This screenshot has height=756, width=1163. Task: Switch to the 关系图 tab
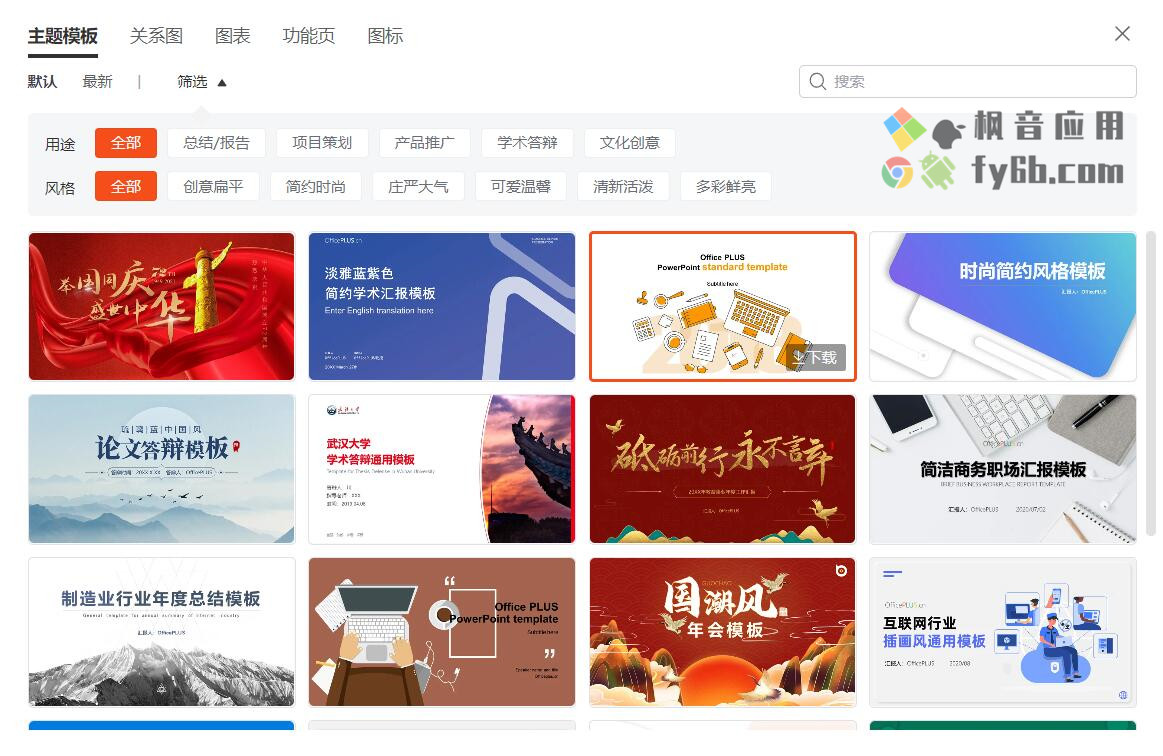coord(157,36)
